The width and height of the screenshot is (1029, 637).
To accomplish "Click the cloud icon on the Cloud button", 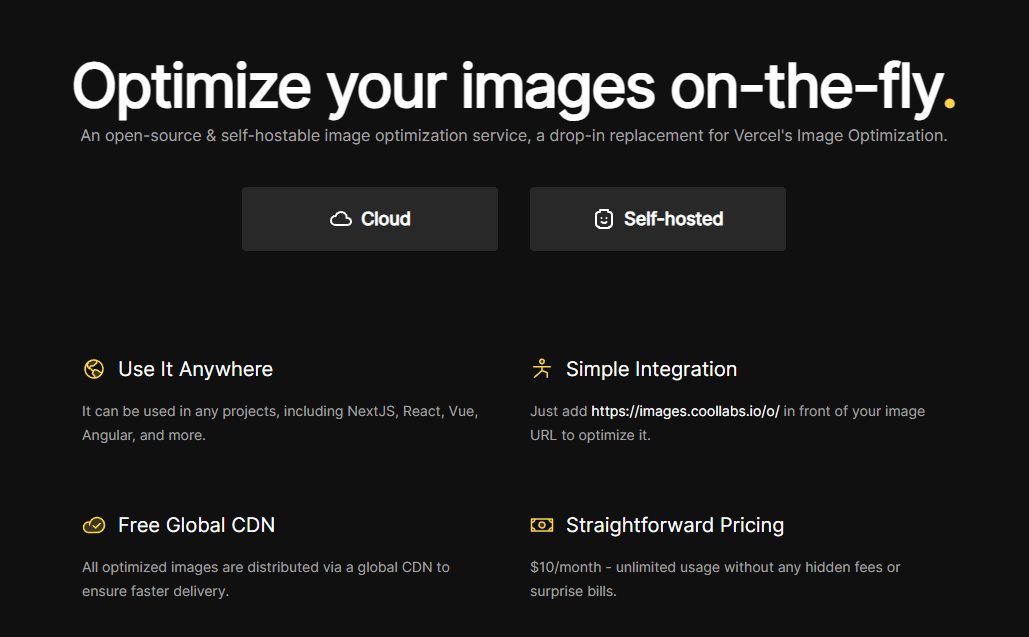I will click(x=340, y=218).
